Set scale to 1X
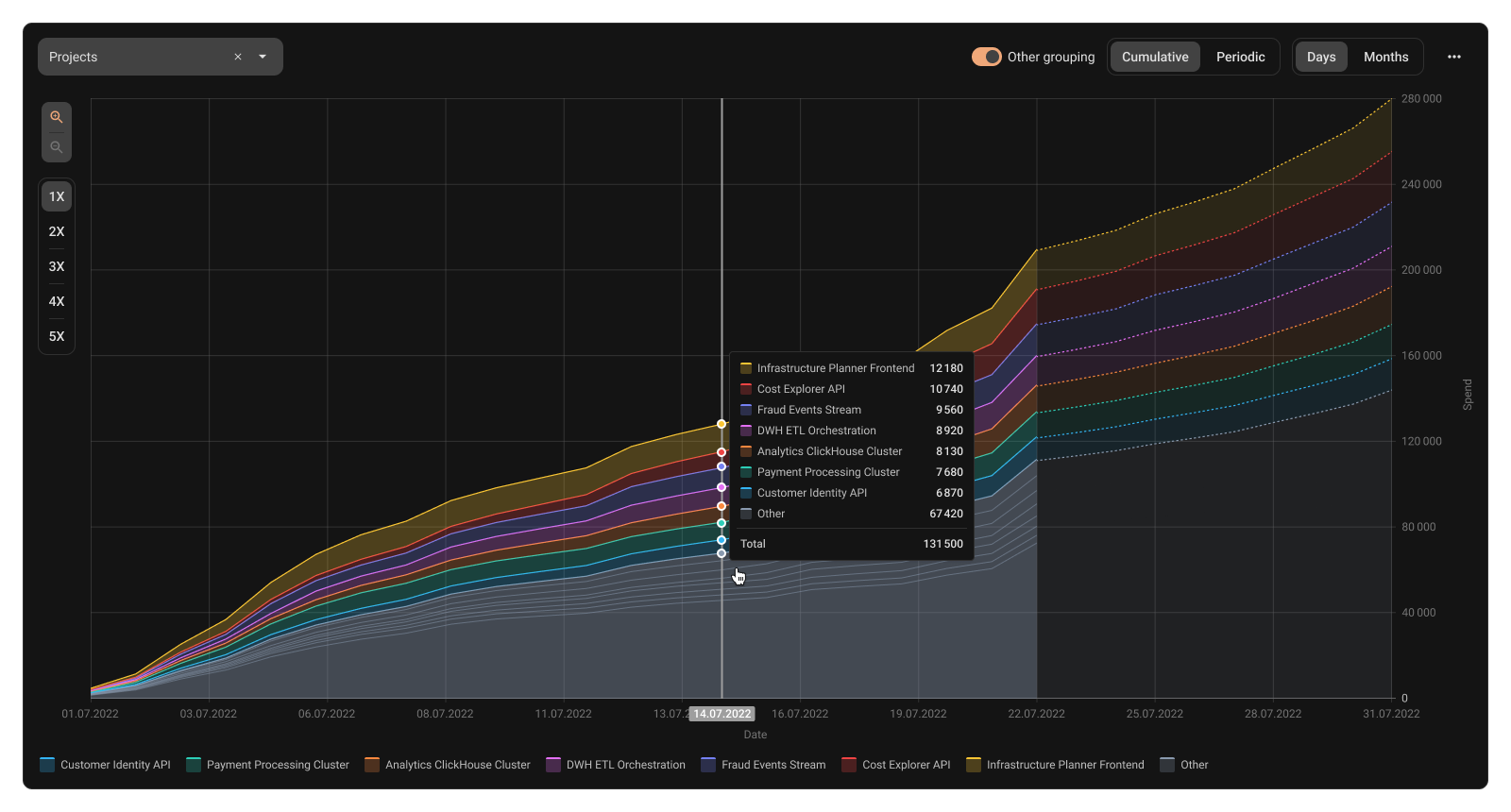This screenshot has width=1511, height=812. pos(57,196)
